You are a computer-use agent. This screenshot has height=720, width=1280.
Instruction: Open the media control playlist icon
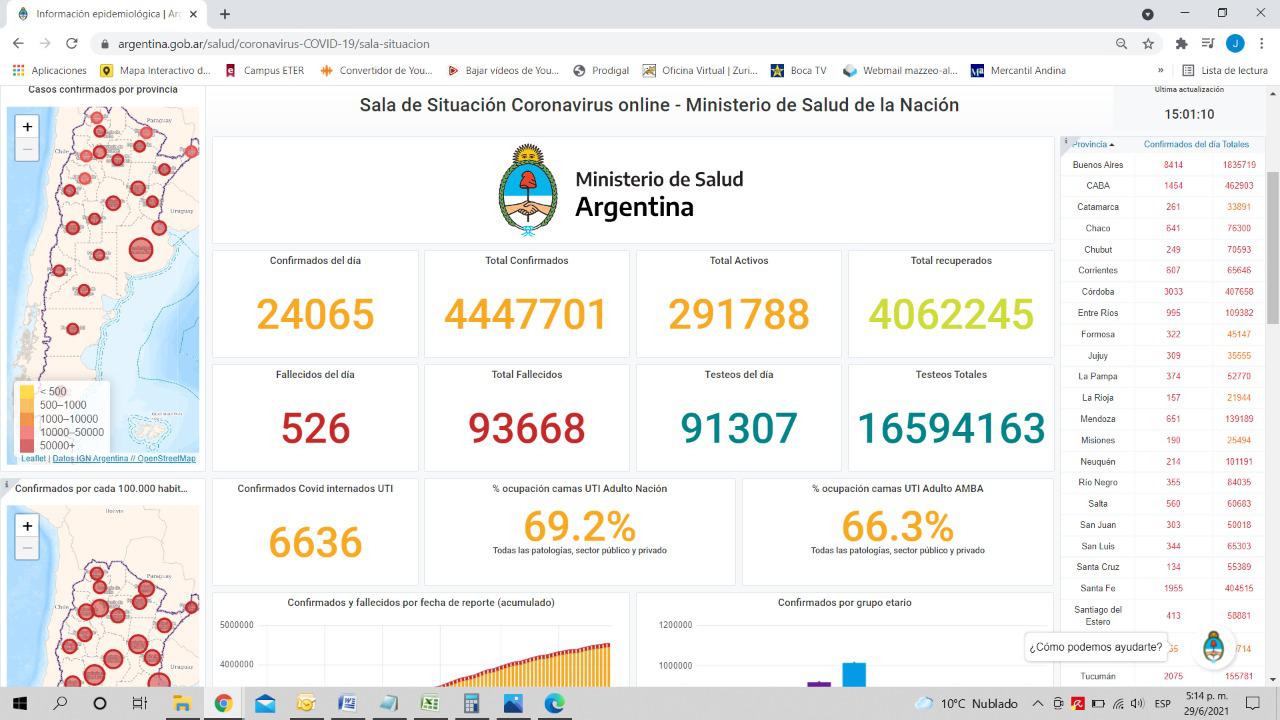[1208, 44]
